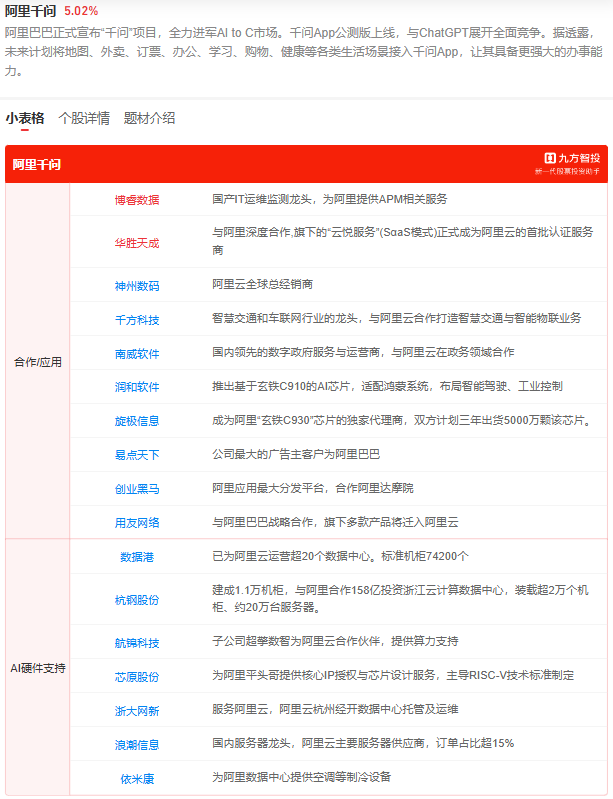Open the 润和软件 stock link
The image size is (613, 799).
coord(137,387)
